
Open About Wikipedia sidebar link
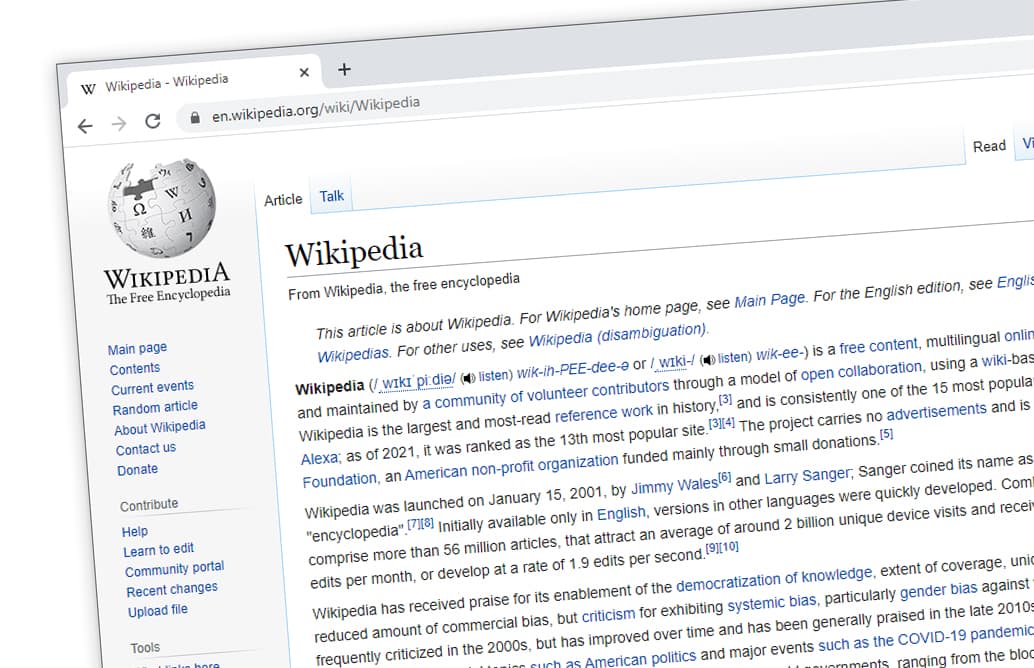point(160,429)
